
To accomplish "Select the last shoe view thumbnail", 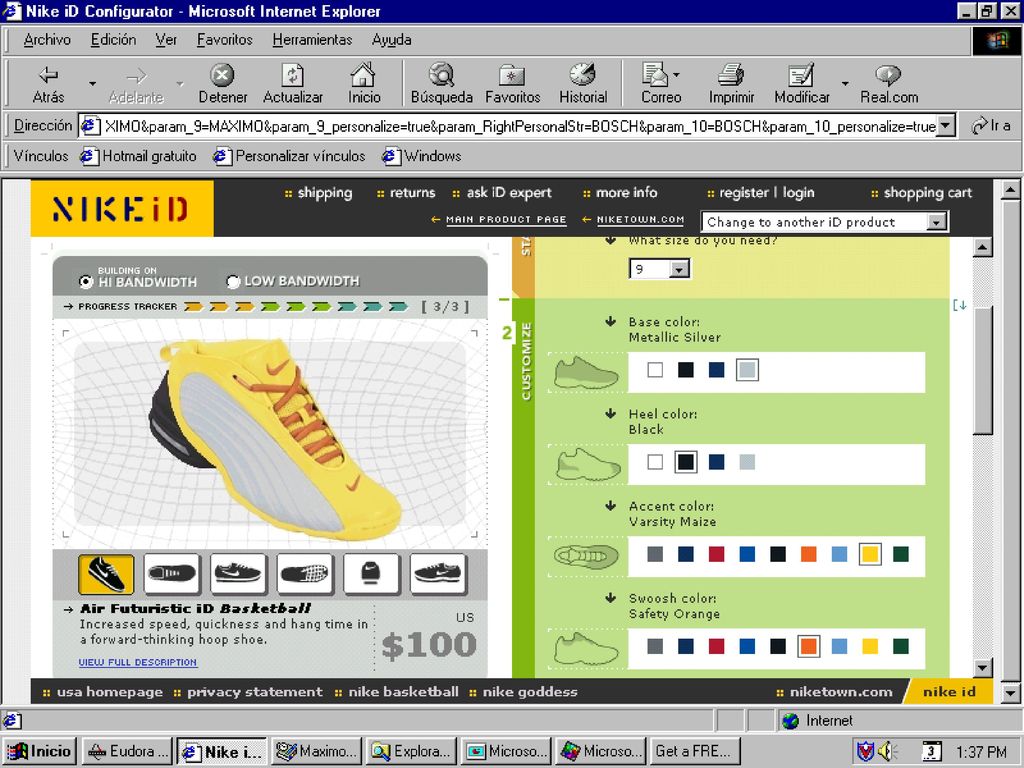I will 438,574.
